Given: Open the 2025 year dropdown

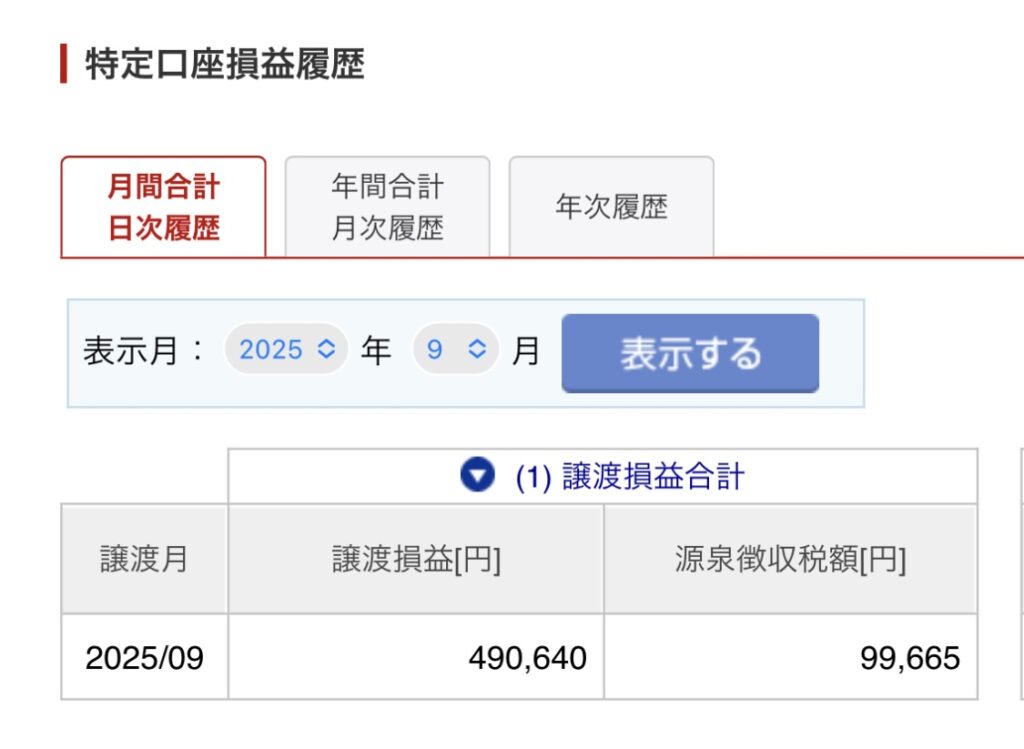Looking at the screenshot, I should coord(286,349).
